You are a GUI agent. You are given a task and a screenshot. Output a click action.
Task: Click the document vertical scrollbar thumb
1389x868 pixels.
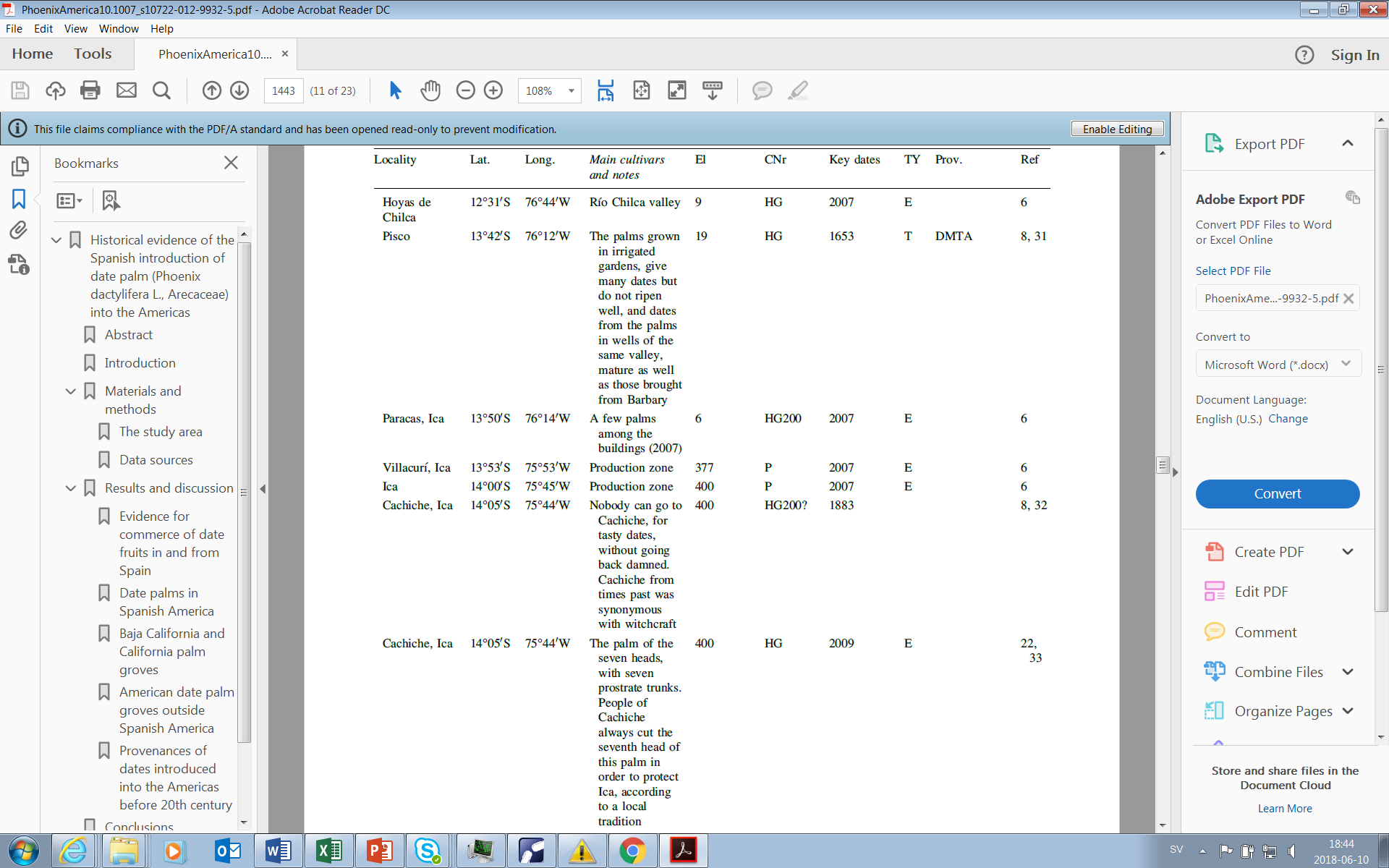pos(1163,464)
